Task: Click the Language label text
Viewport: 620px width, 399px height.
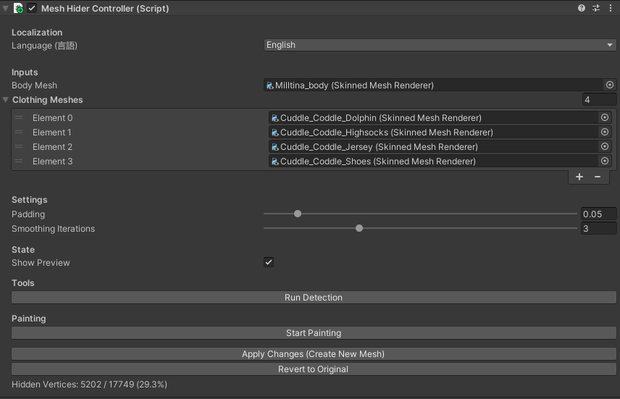Action: tap(44, 45)
